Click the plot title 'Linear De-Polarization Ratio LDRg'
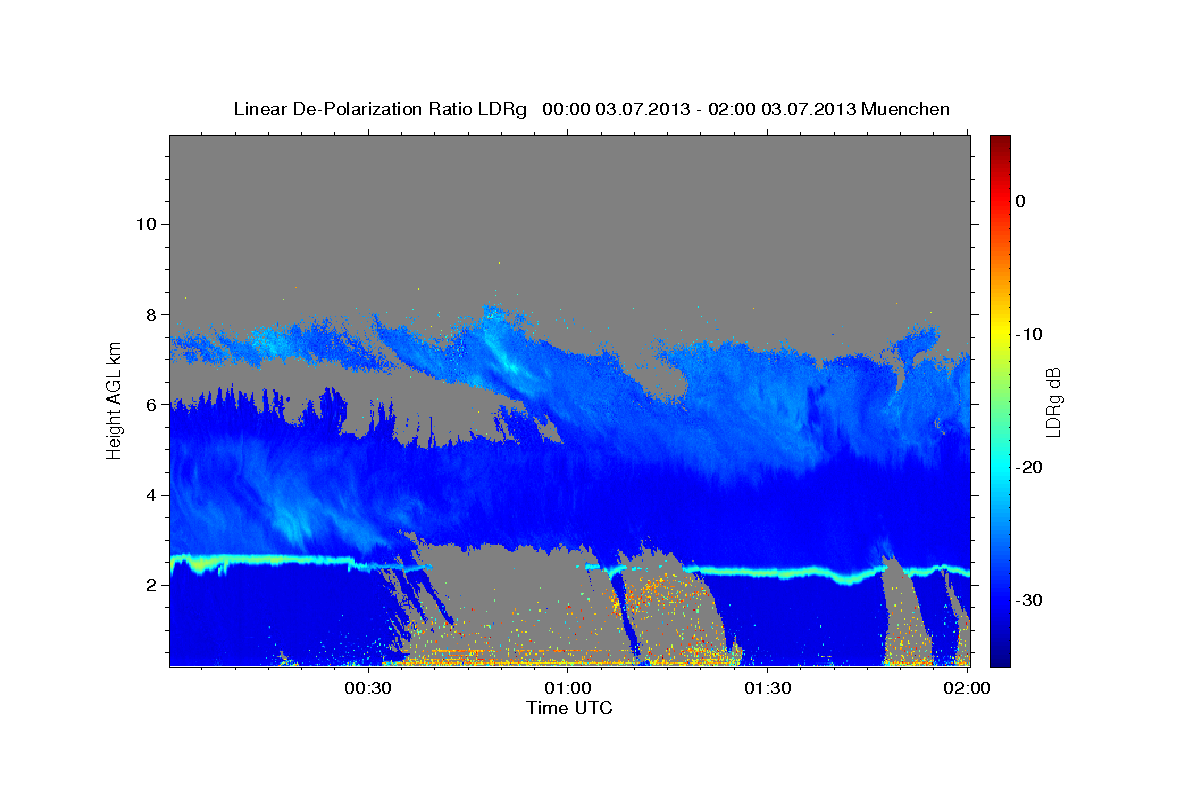The image size is (1200, 800). point(380,109)
